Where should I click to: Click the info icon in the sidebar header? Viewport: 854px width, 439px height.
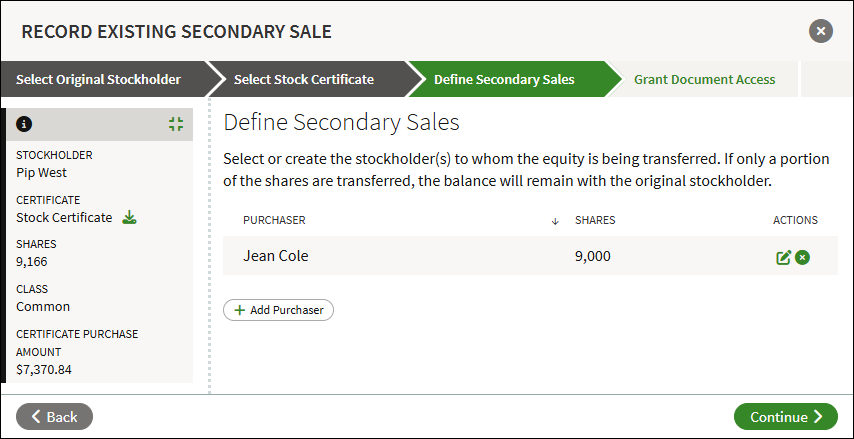24,124
